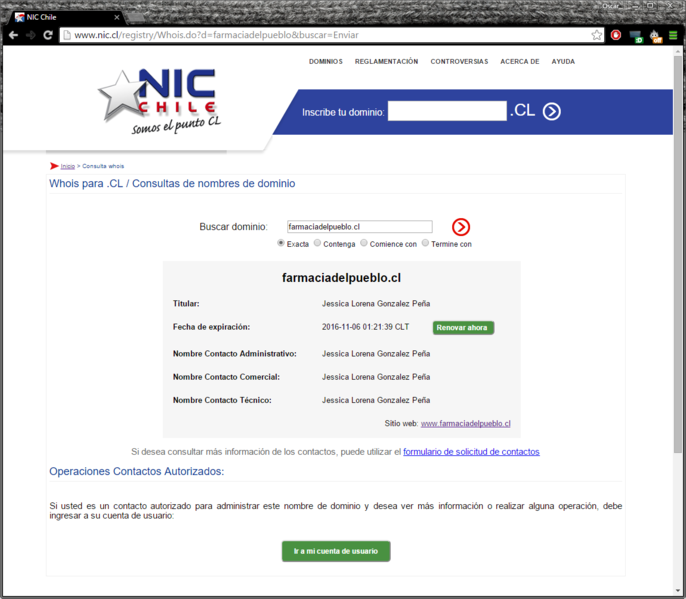Select the Exacta radio option

(281, 243)
